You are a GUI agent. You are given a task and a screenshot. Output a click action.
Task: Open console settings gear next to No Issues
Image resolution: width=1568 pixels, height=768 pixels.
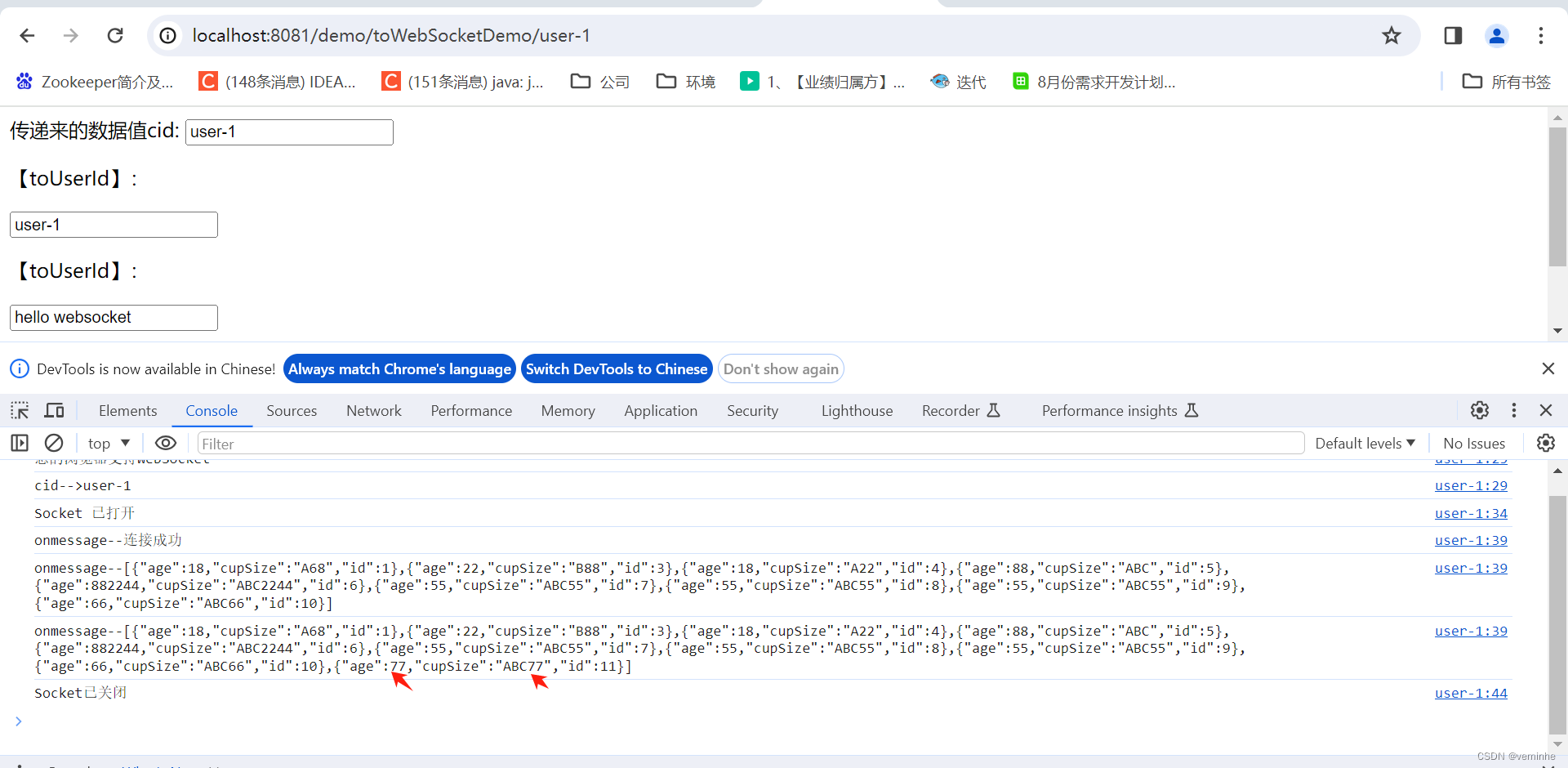[x=1547, y=443]
